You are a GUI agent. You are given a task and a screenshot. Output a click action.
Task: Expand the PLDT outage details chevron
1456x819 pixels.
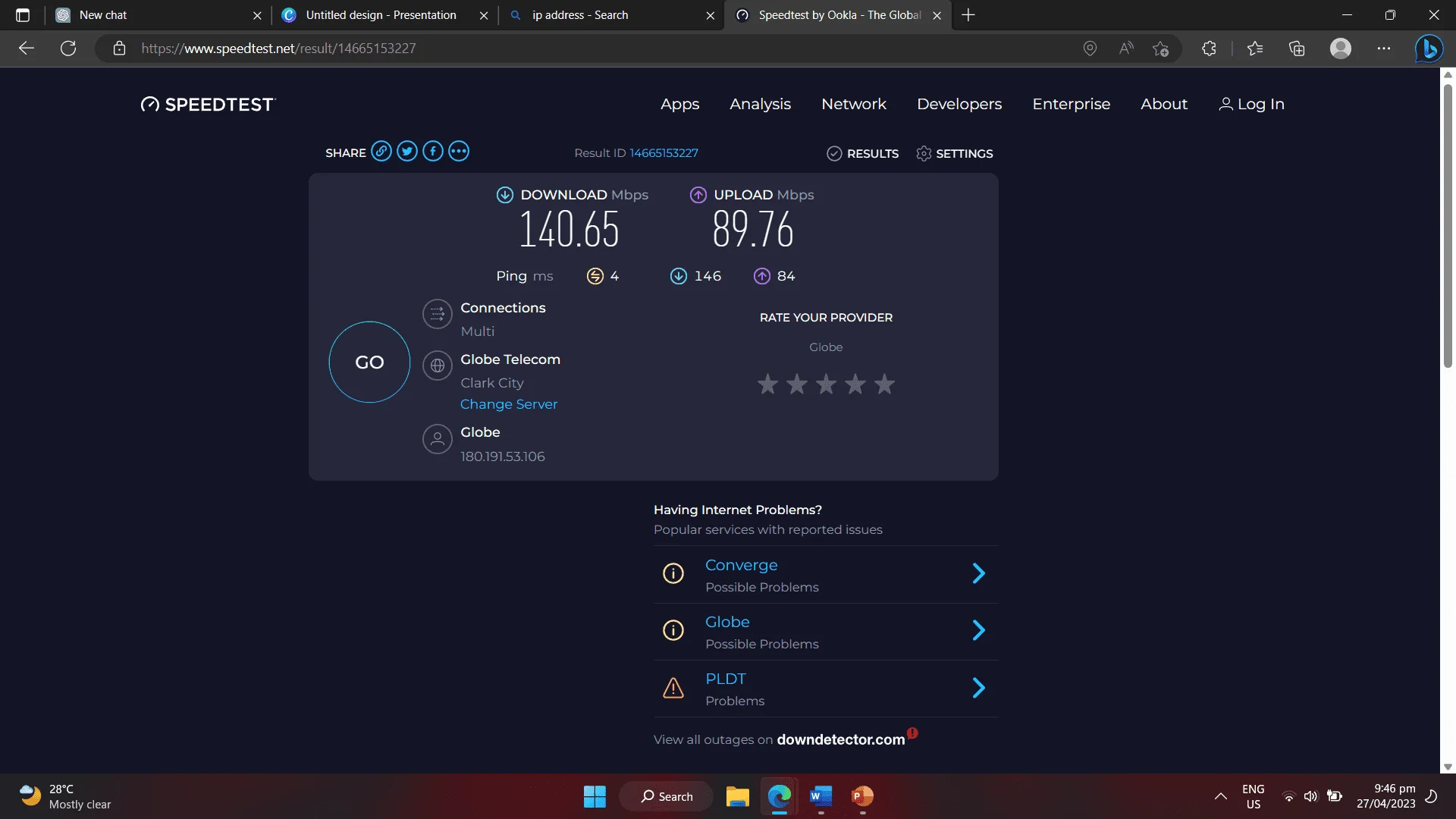point(979,688)
